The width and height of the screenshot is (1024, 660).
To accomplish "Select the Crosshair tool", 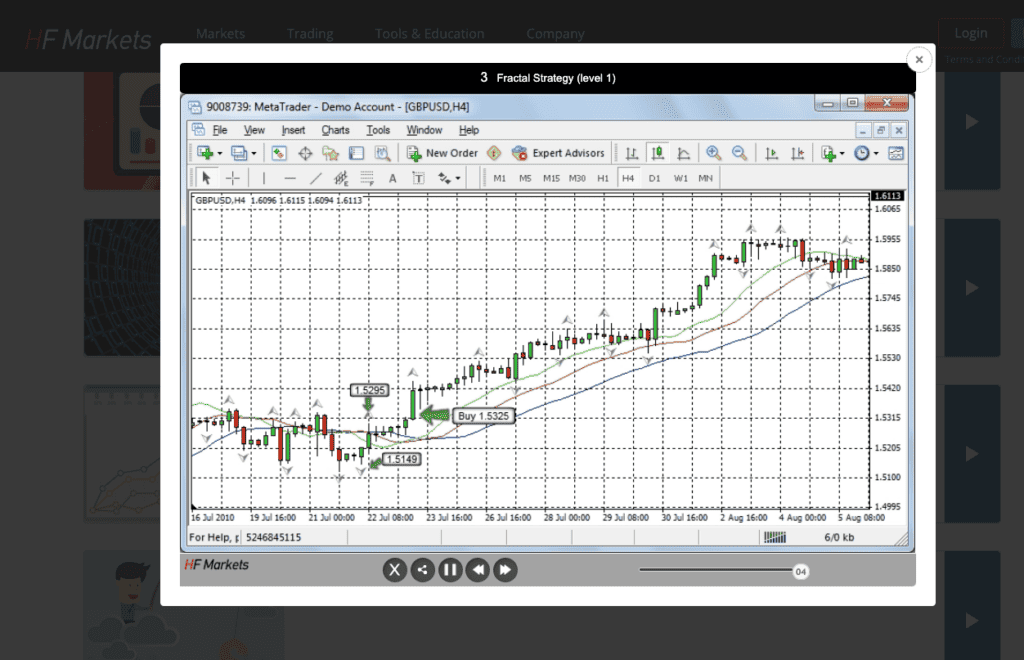I will [x=232, y=178].
